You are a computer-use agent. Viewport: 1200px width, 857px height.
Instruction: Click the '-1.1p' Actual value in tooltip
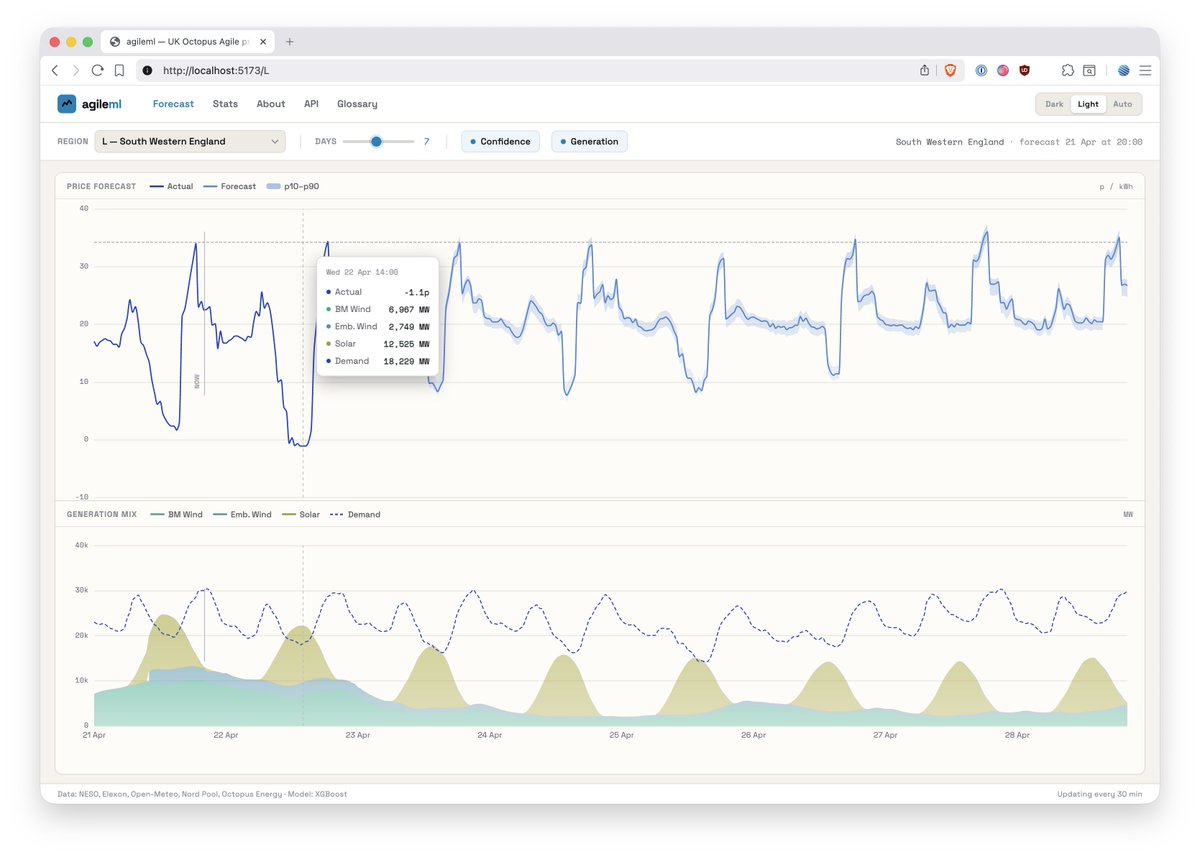(416, 292)
